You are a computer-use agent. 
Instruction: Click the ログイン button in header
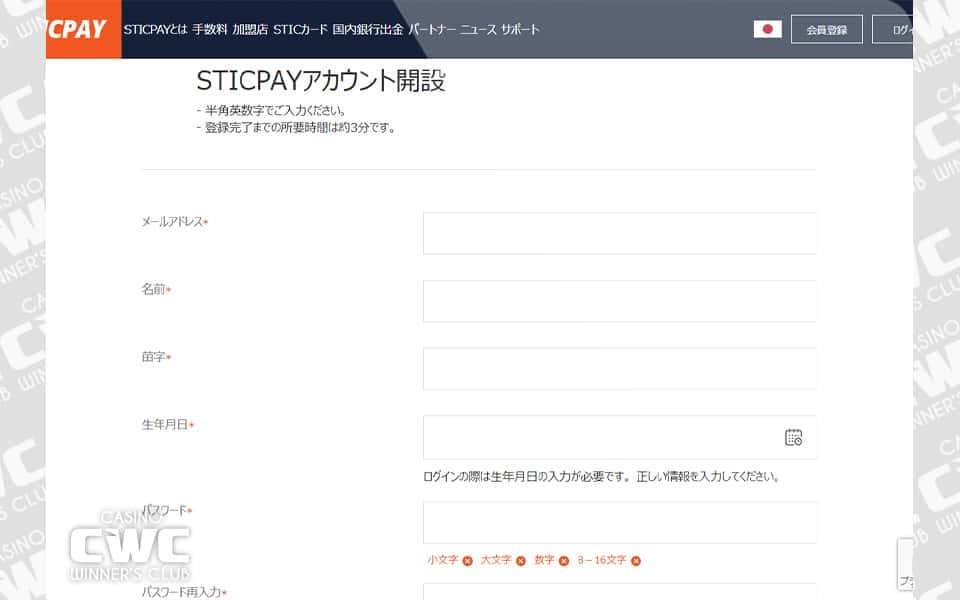coord(893,29)
